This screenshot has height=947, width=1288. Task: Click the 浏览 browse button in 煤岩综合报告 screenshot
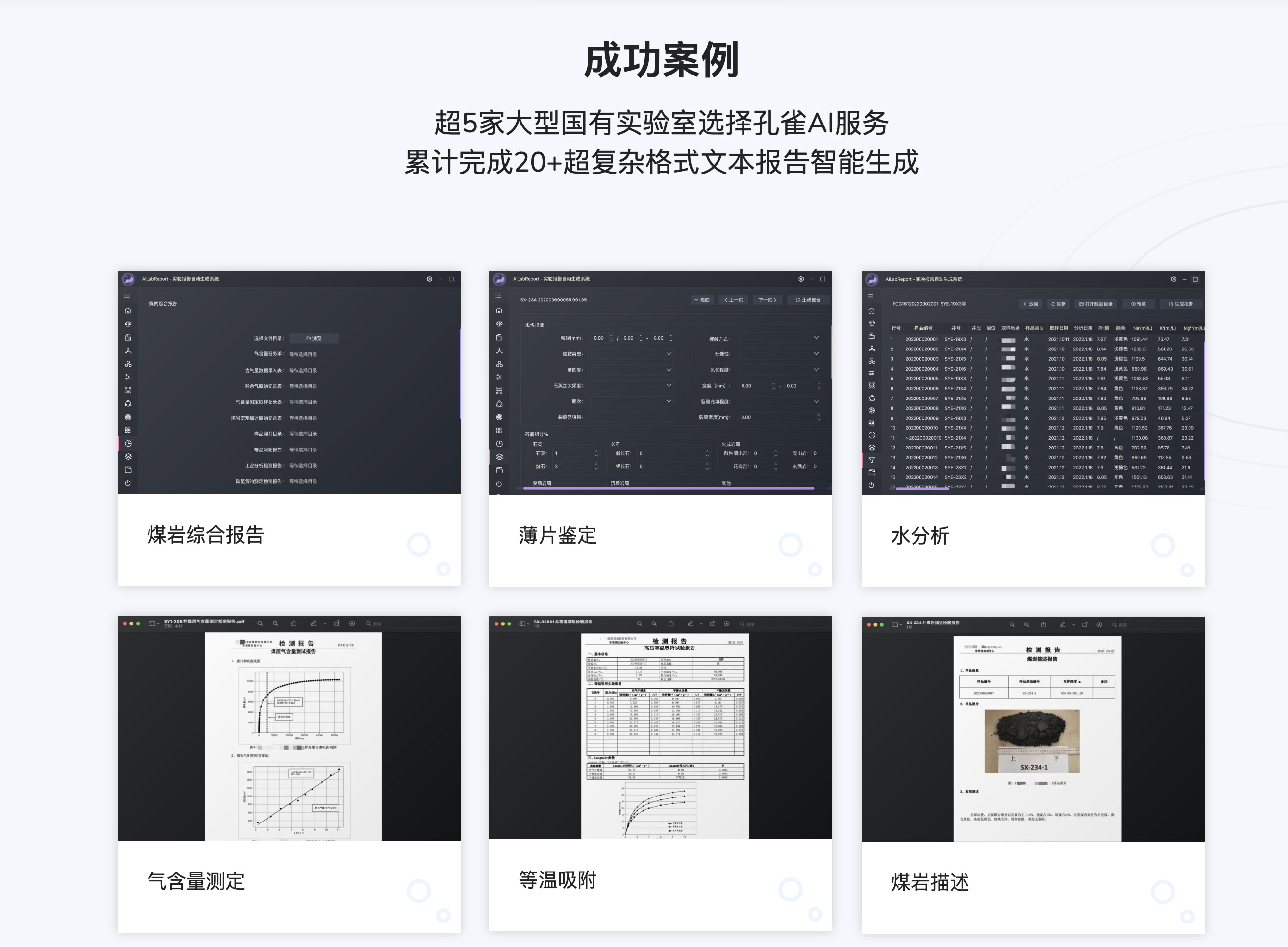[x=314, y=338]
